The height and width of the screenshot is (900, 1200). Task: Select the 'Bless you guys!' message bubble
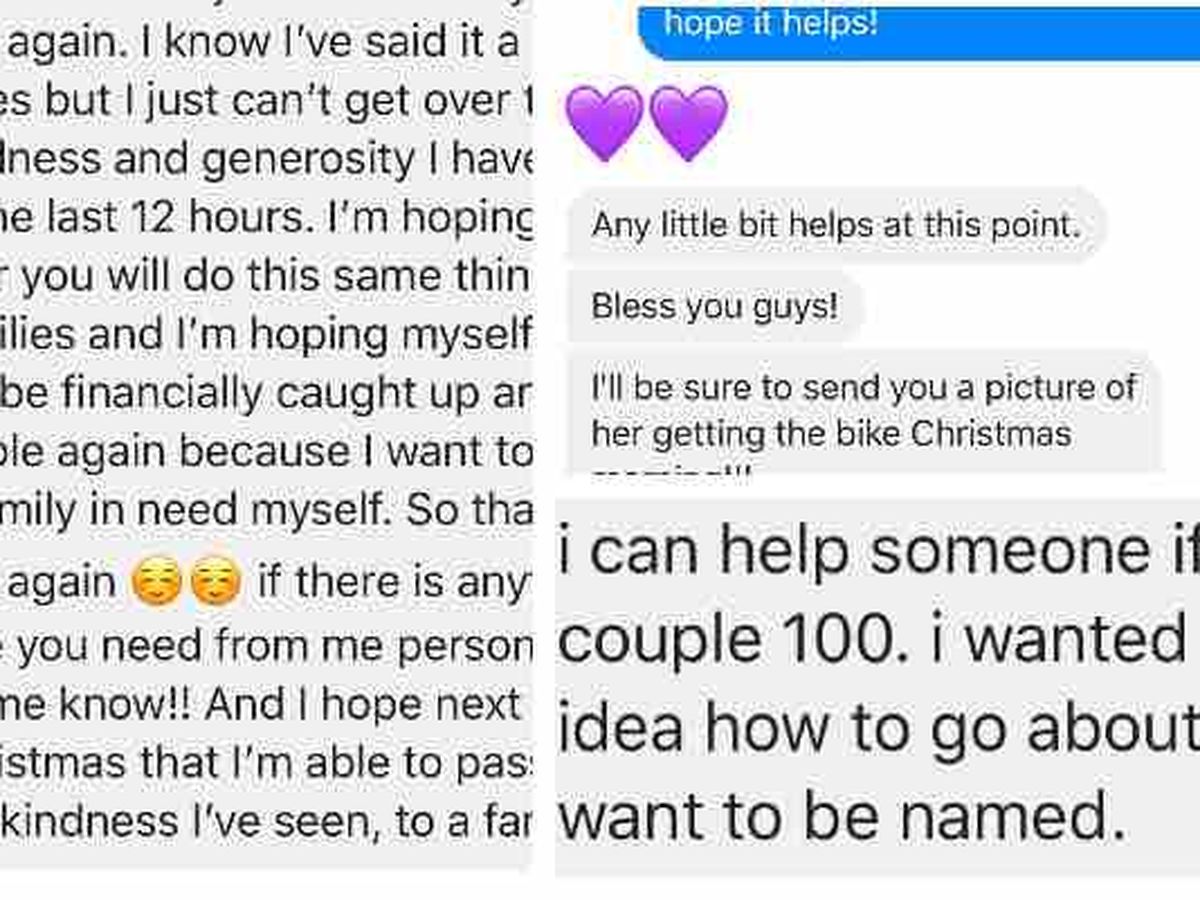(715, 305)
